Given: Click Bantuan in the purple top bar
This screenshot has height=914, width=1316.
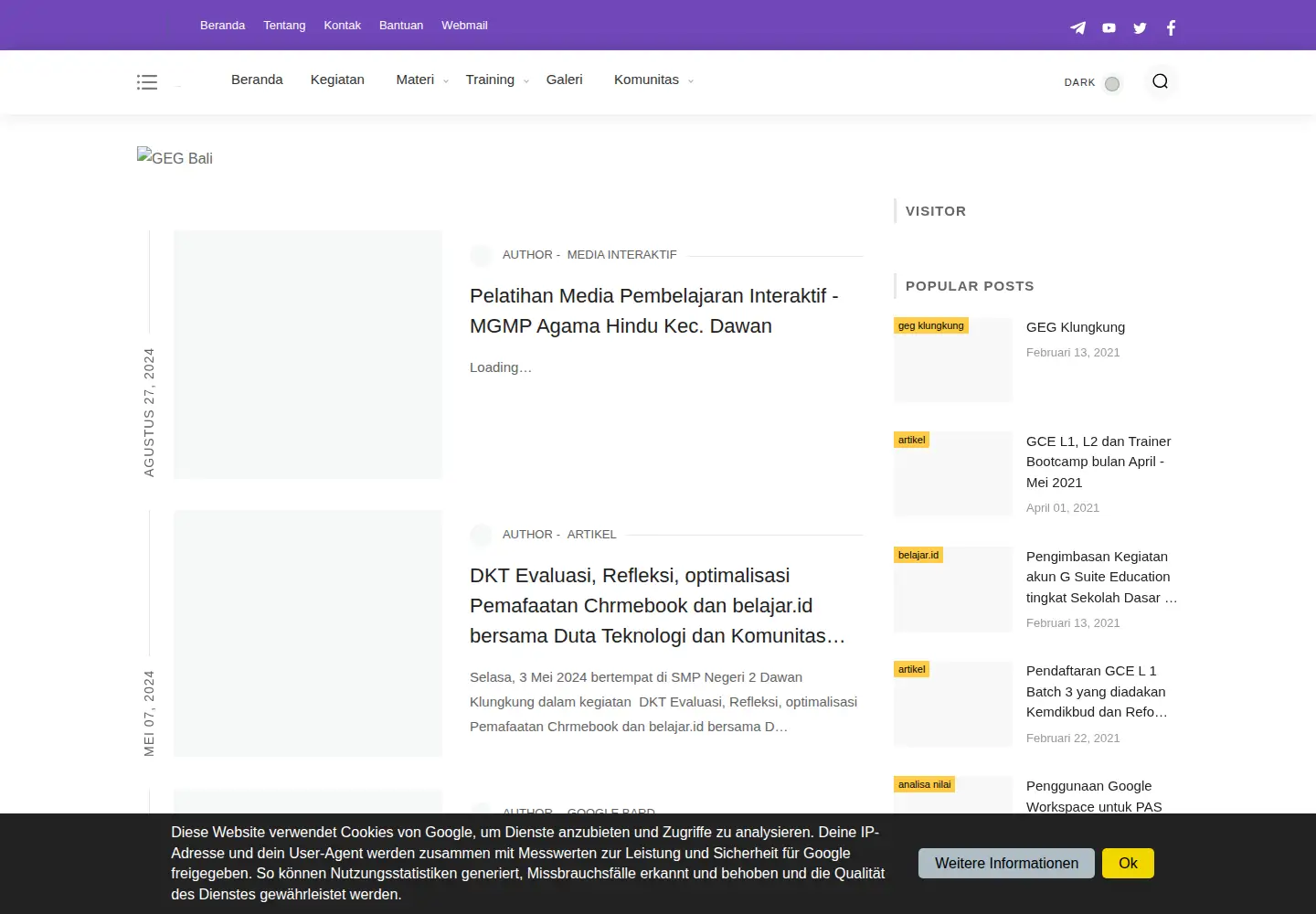Looking at the screenshot, I should tap(401, 26).
